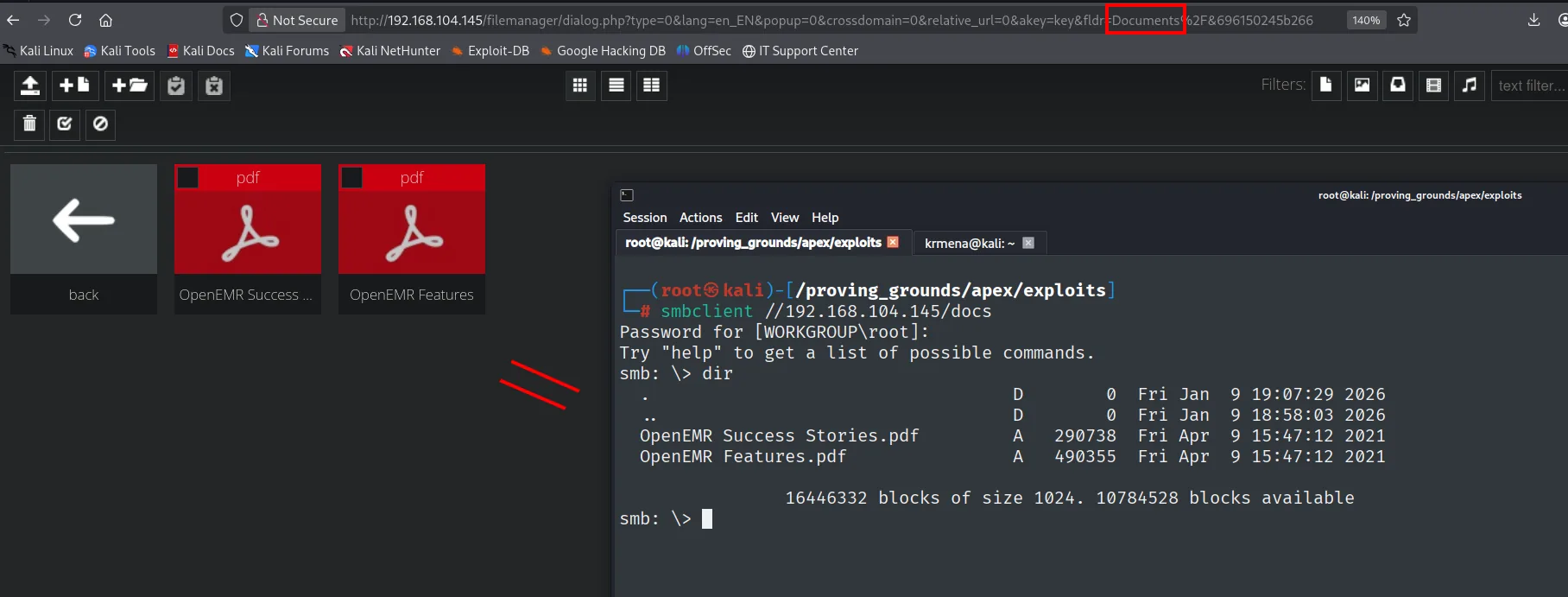Open the OffSec bookmark
Image resolution: width=1568 pixels, height=597 pixels.
(704, 51)
